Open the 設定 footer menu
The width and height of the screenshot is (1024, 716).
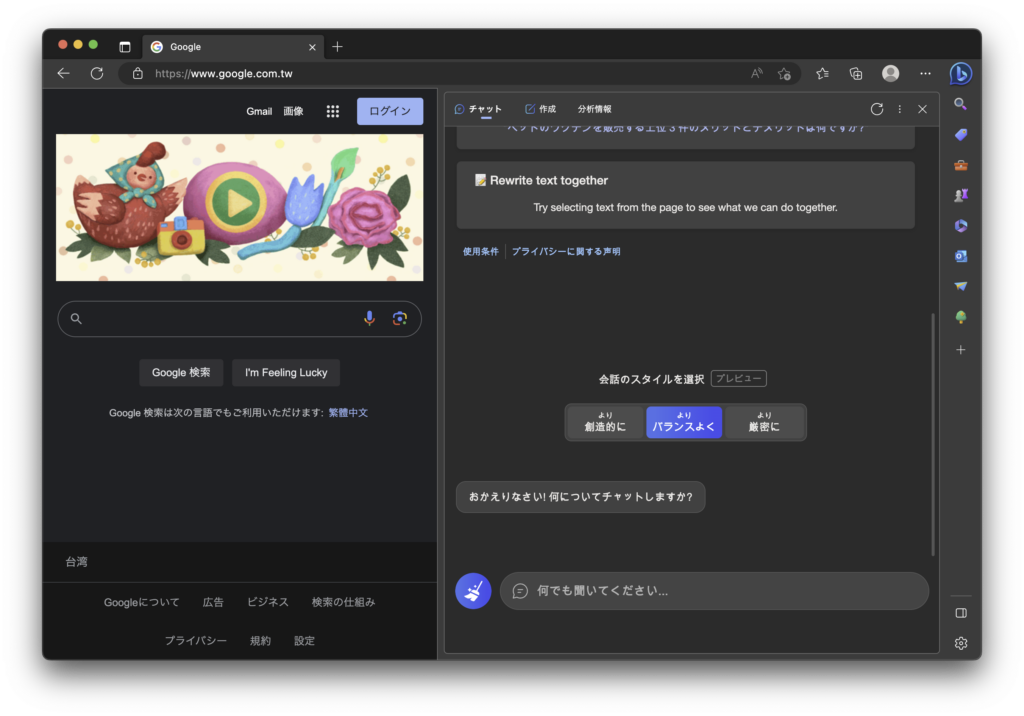pyautogui.click(x=304, y=641)
